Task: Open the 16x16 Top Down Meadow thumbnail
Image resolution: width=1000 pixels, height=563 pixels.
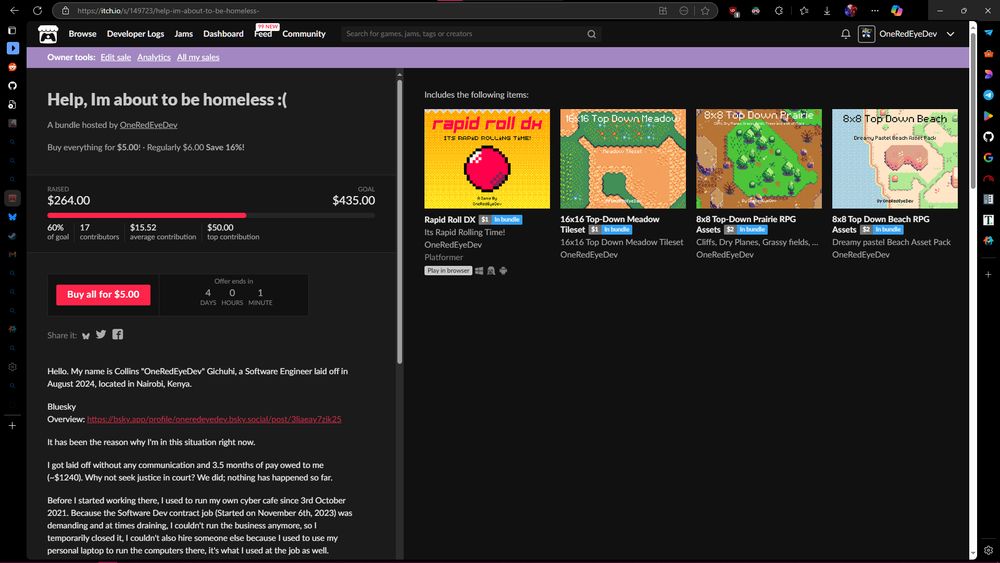Action: [x=622, y=158]
